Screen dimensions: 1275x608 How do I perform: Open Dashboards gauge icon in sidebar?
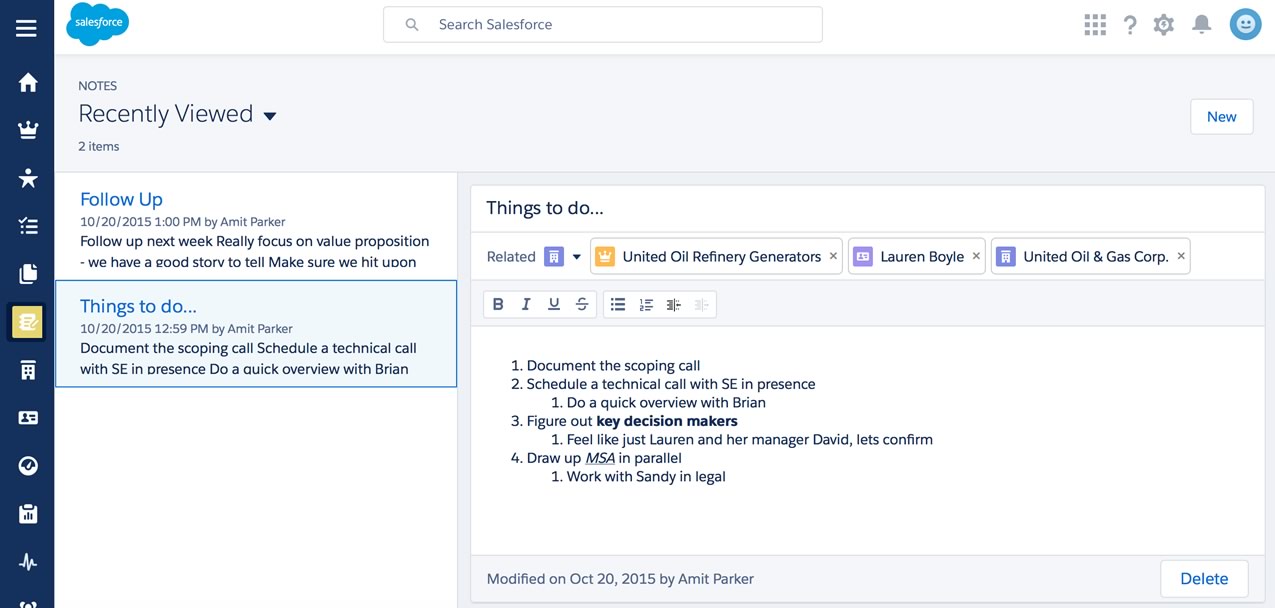tap(28, 466)
